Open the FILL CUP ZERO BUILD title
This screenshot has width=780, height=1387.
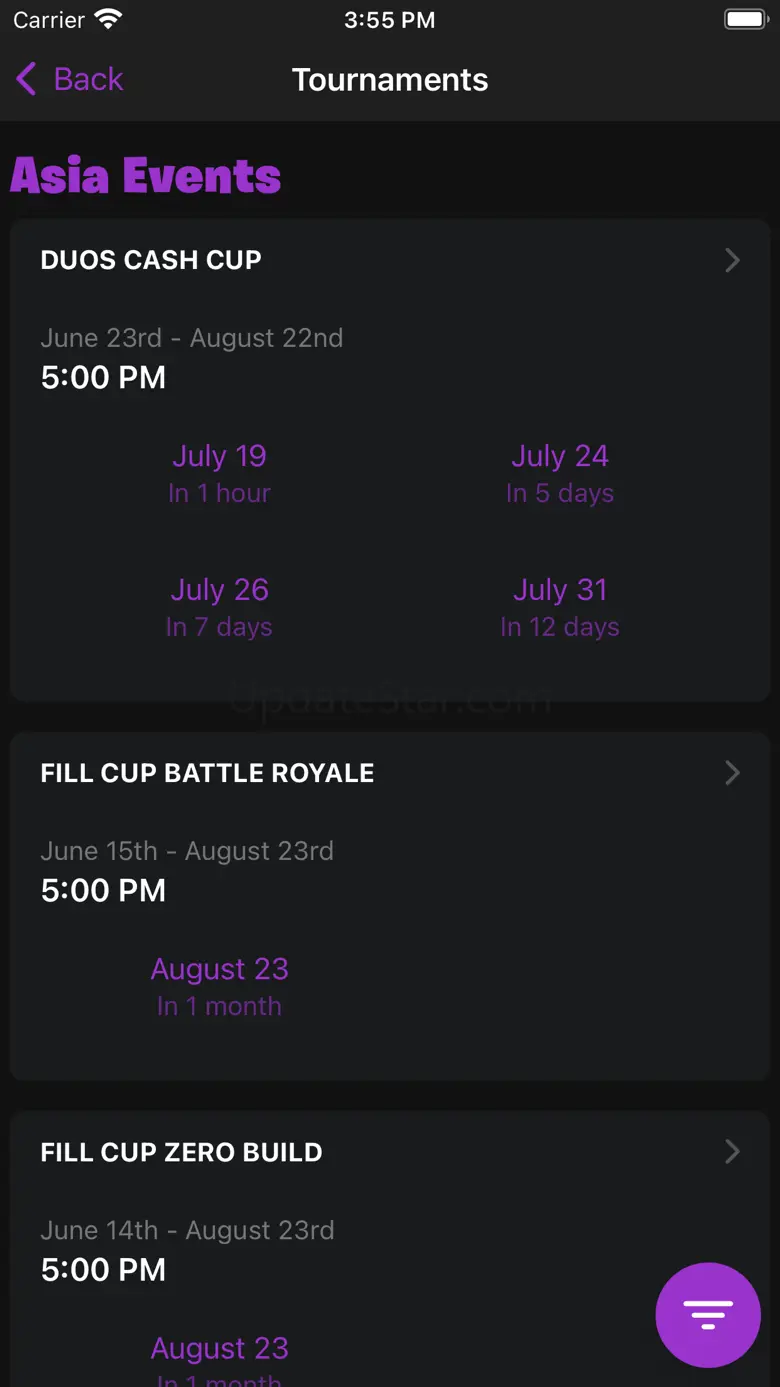click(x=181, y=1152)
